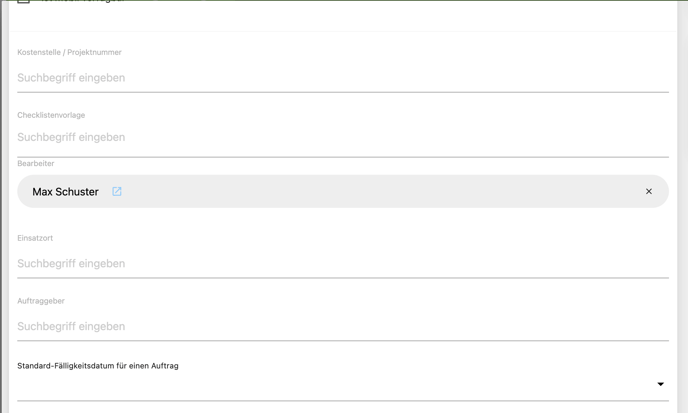Click the Standard-Fälligkeitsdatum für einen Auftrag label
688x413 pixels.
click(x=98, y=366)
